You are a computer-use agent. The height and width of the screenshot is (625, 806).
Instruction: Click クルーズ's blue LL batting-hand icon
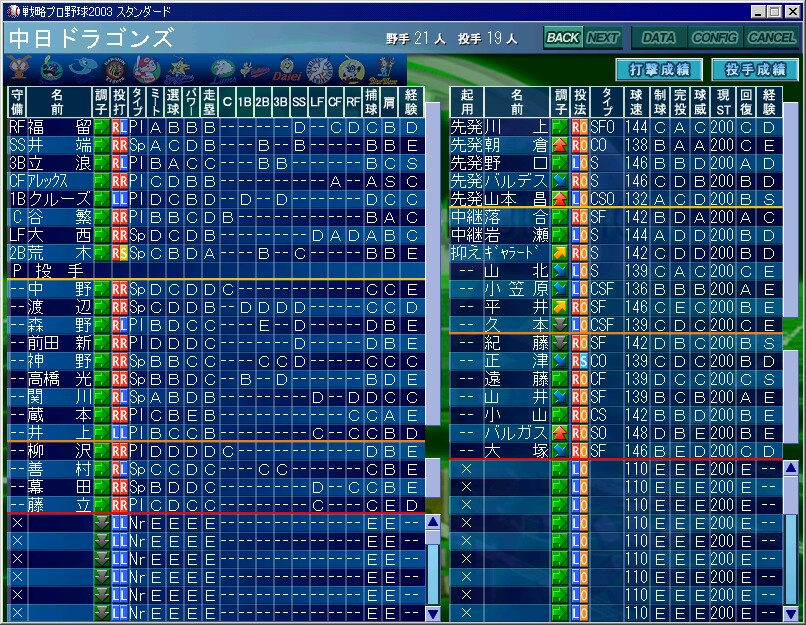119,200
